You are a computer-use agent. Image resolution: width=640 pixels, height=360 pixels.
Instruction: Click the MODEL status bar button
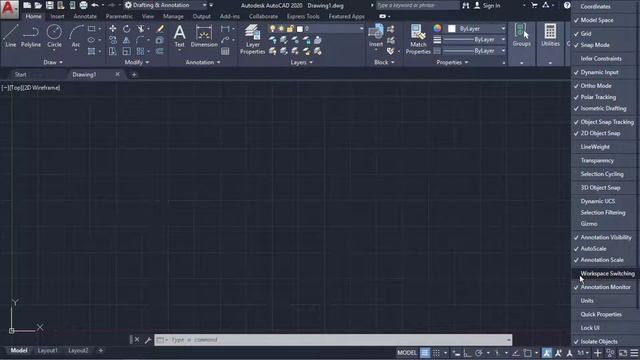[407, 353]
